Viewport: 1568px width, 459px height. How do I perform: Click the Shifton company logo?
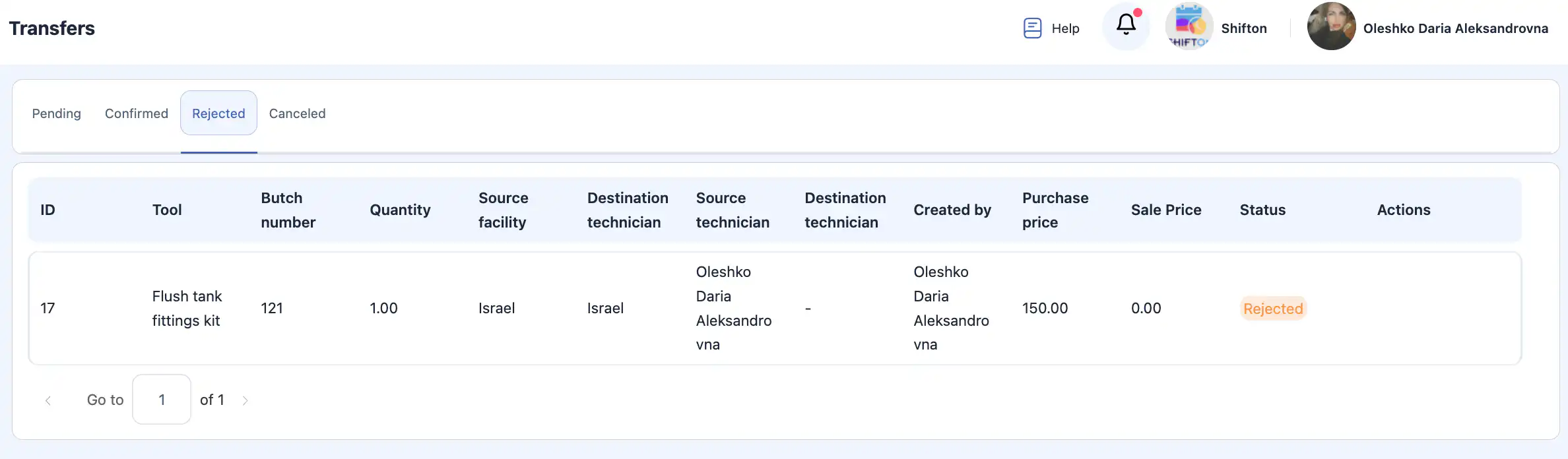pyautogui.click(x=1189, y=26)
